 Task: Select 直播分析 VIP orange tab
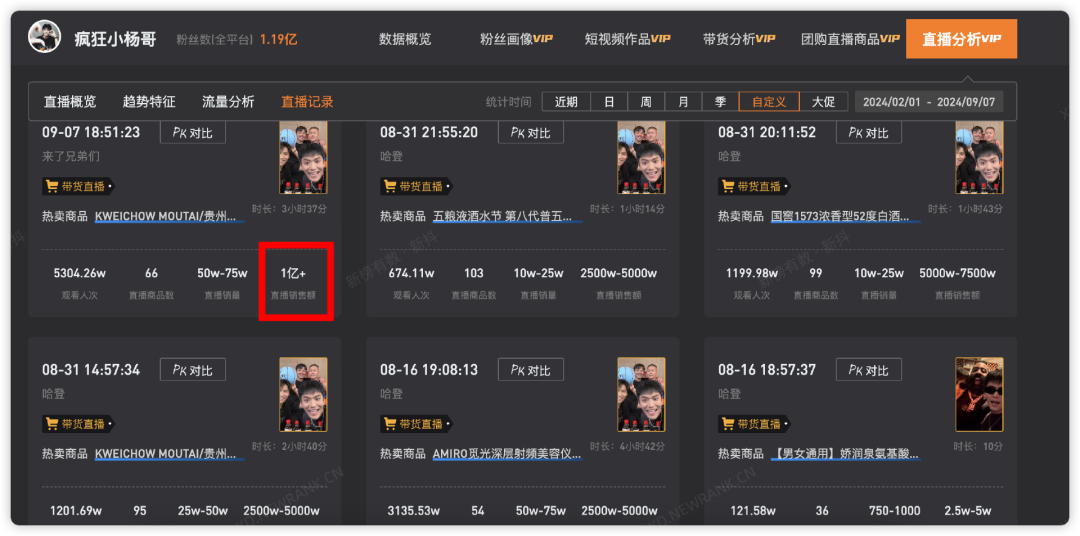tap(962, 39)
